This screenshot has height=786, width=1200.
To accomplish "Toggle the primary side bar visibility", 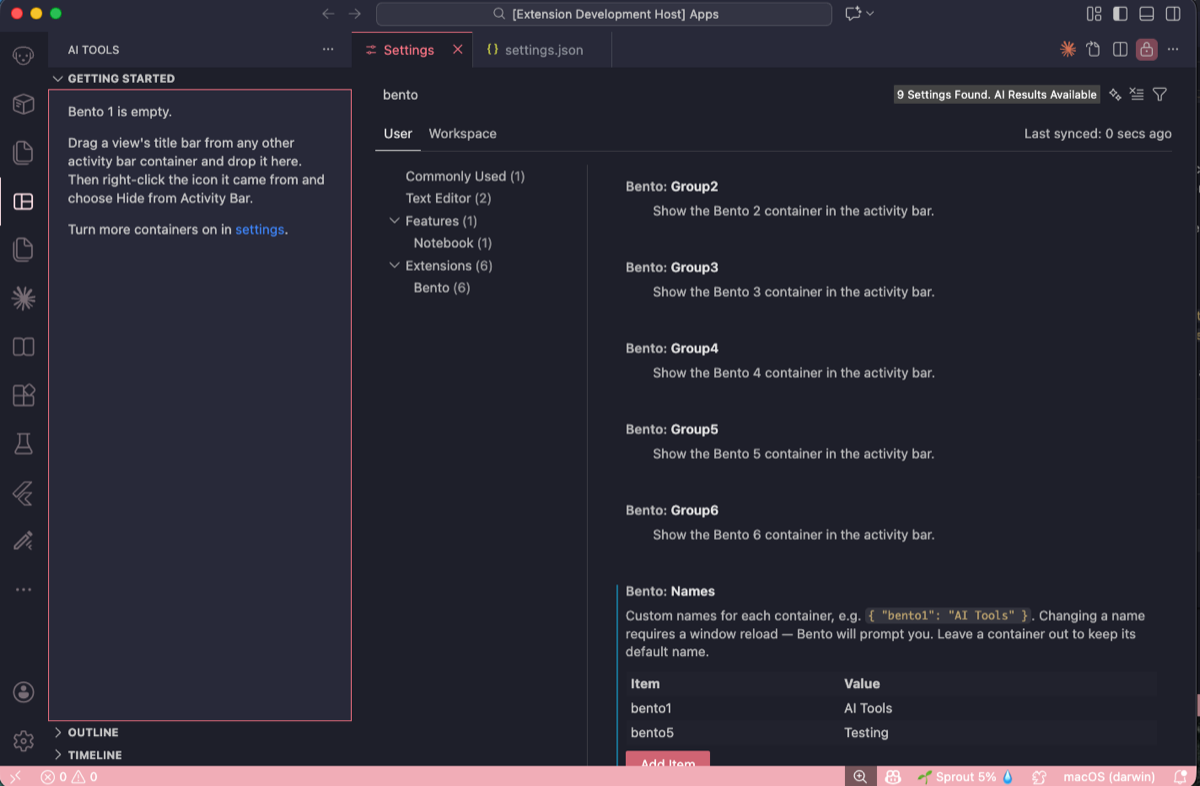I will click(1120, 14).
